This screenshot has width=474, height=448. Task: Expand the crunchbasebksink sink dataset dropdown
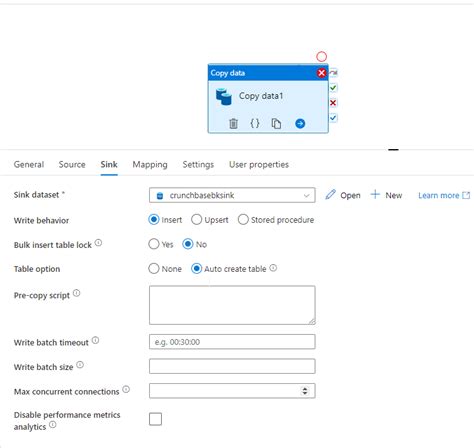[232, 195]
